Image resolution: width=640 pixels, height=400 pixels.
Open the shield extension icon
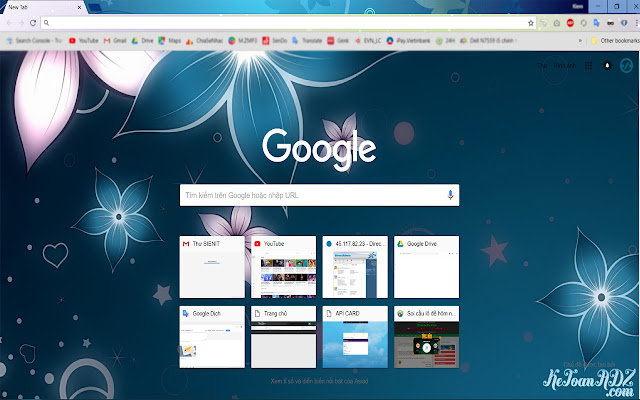coord(624,23)
